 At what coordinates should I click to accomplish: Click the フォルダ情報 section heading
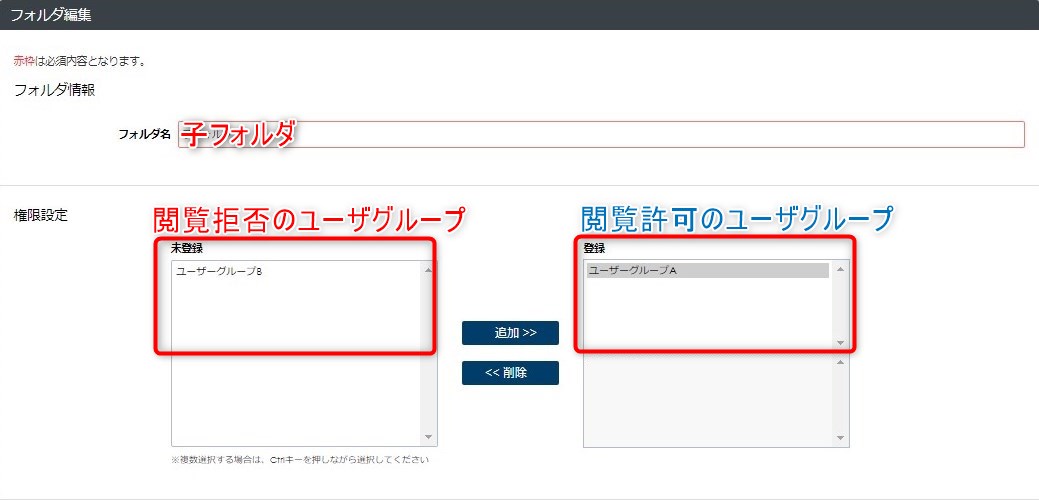tap(54, 91)
